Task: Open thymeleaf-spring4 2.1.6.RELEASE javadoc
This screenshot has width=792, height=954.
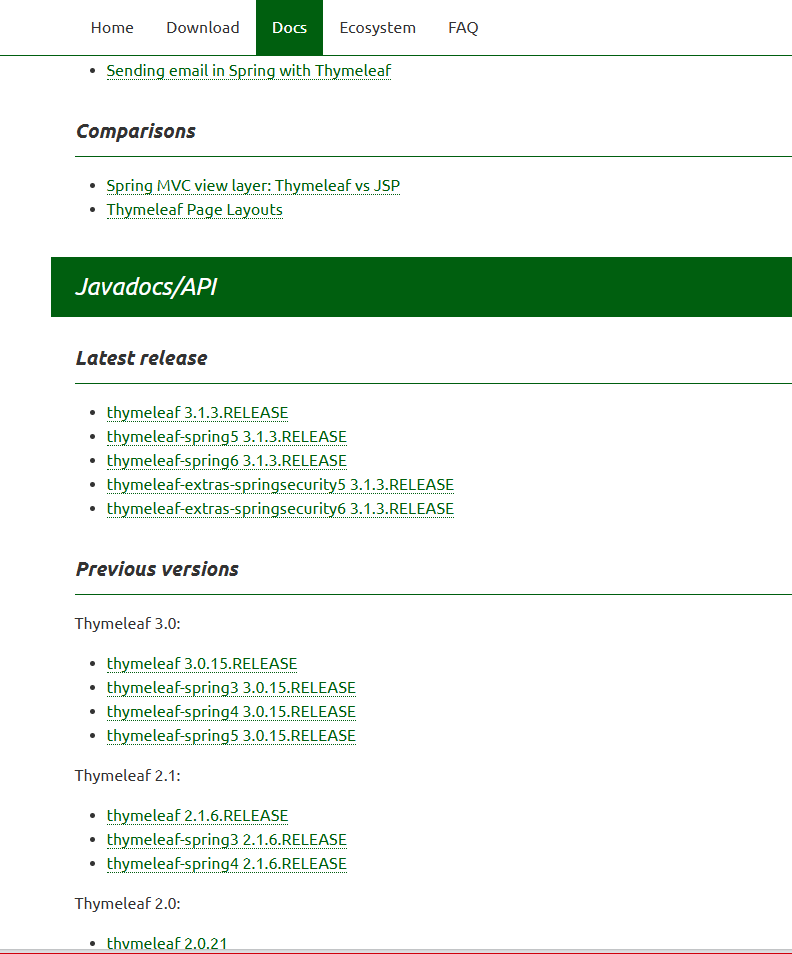Action: (x=226, y=863)
